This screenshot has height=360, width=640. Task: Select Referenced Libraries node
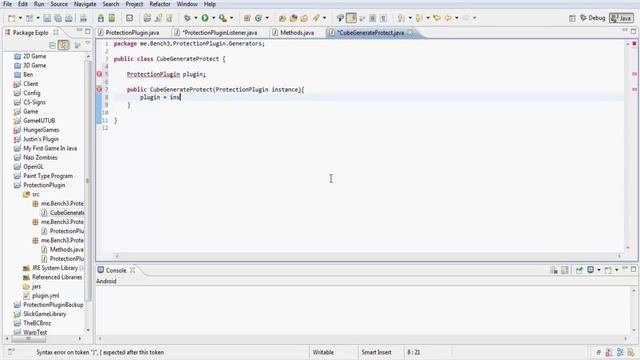57,277
